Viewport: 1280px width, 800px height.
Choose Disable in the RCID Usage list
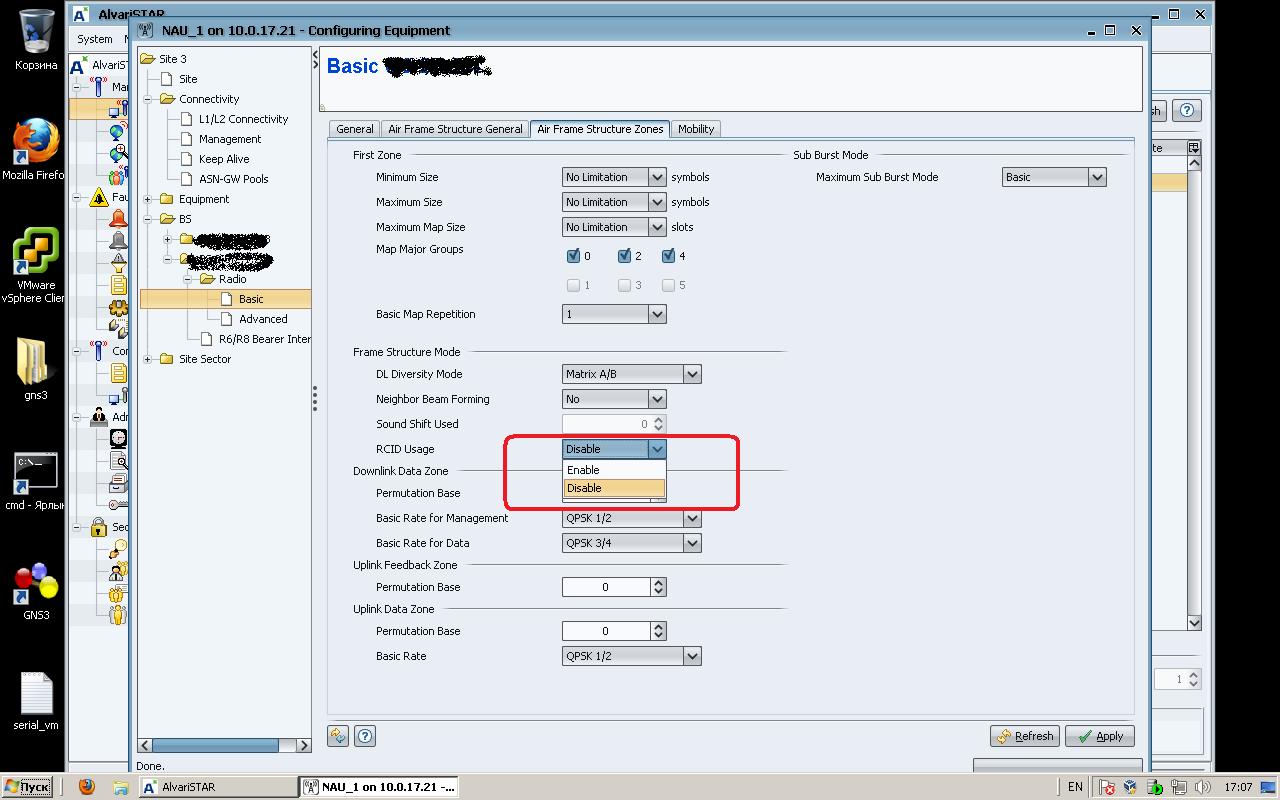coord(614,488)
